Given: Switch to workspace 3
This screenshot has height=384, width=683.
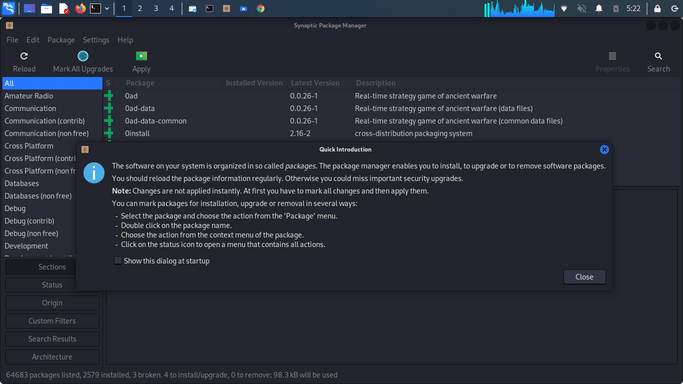Looking at the screenshot, I should 156,8.
